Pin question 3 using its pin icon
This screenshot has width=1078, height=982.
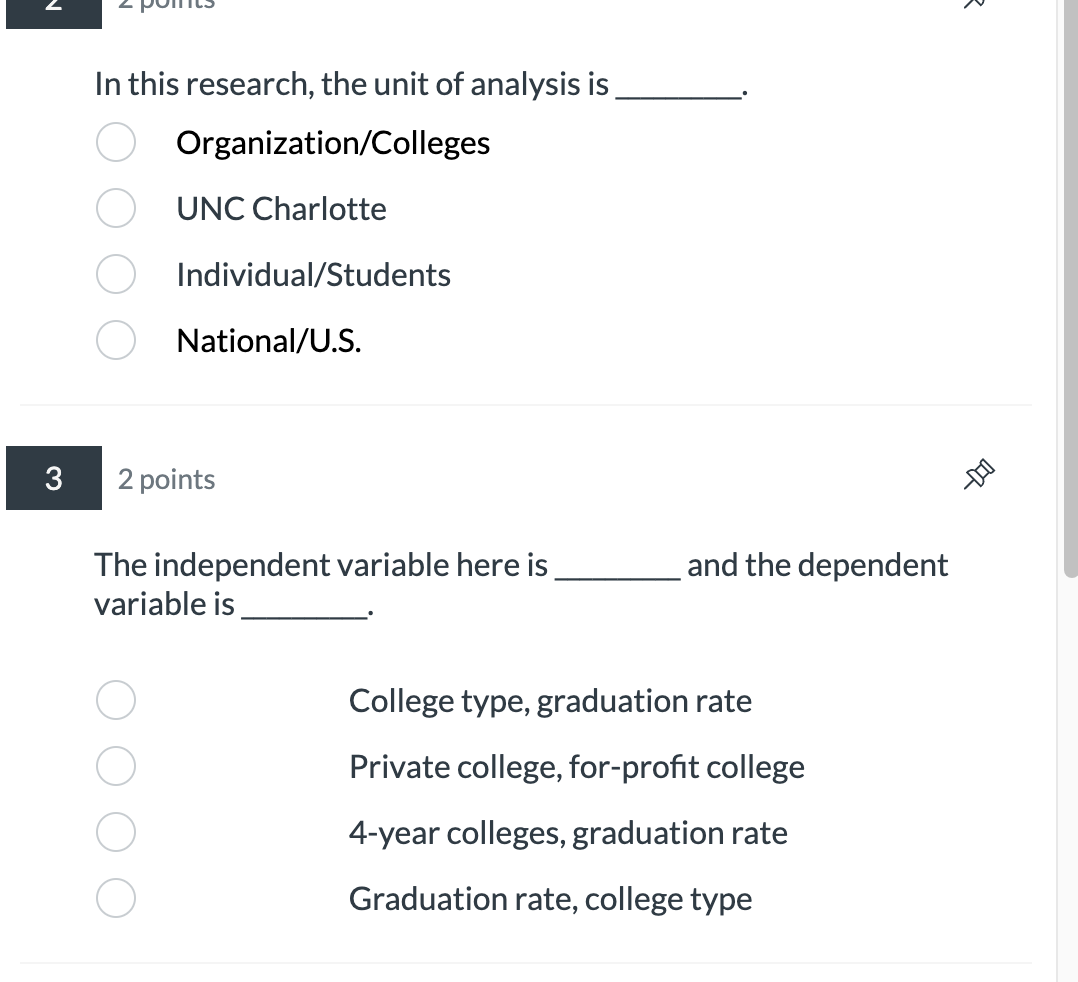[977, 476]
